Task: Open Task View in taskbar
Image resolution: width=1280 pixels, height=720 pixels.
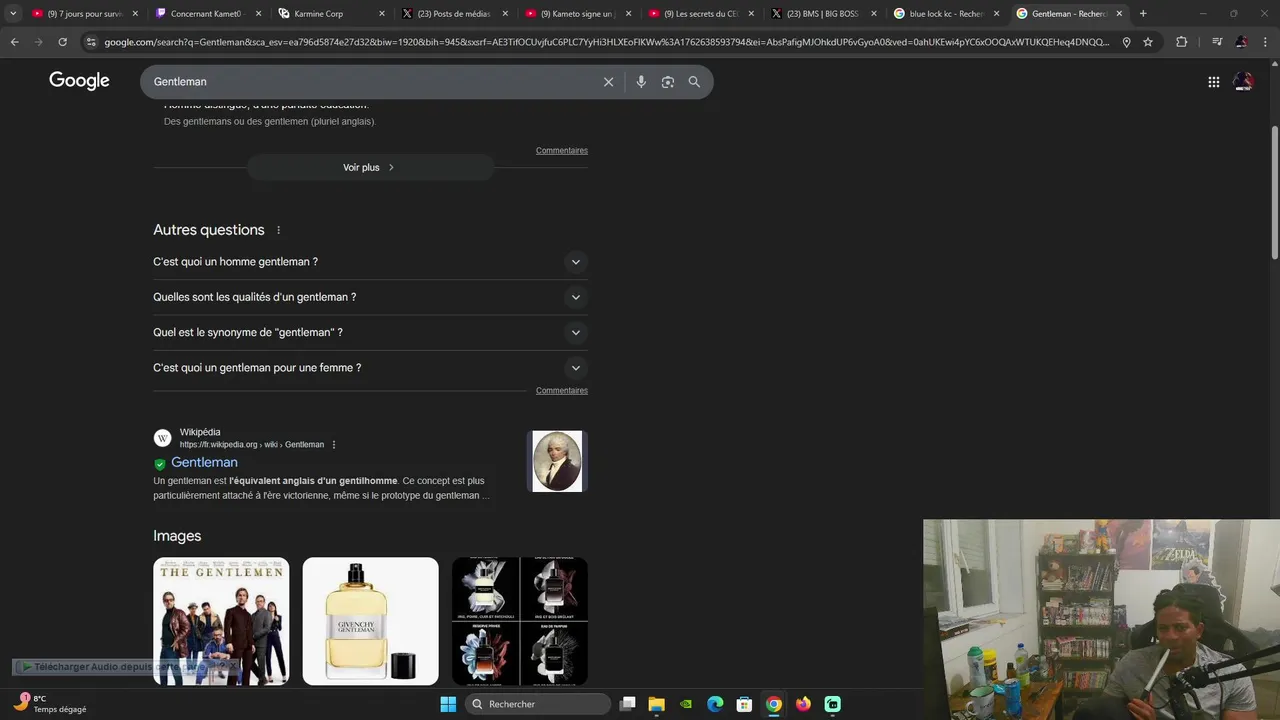Action: 627,704
